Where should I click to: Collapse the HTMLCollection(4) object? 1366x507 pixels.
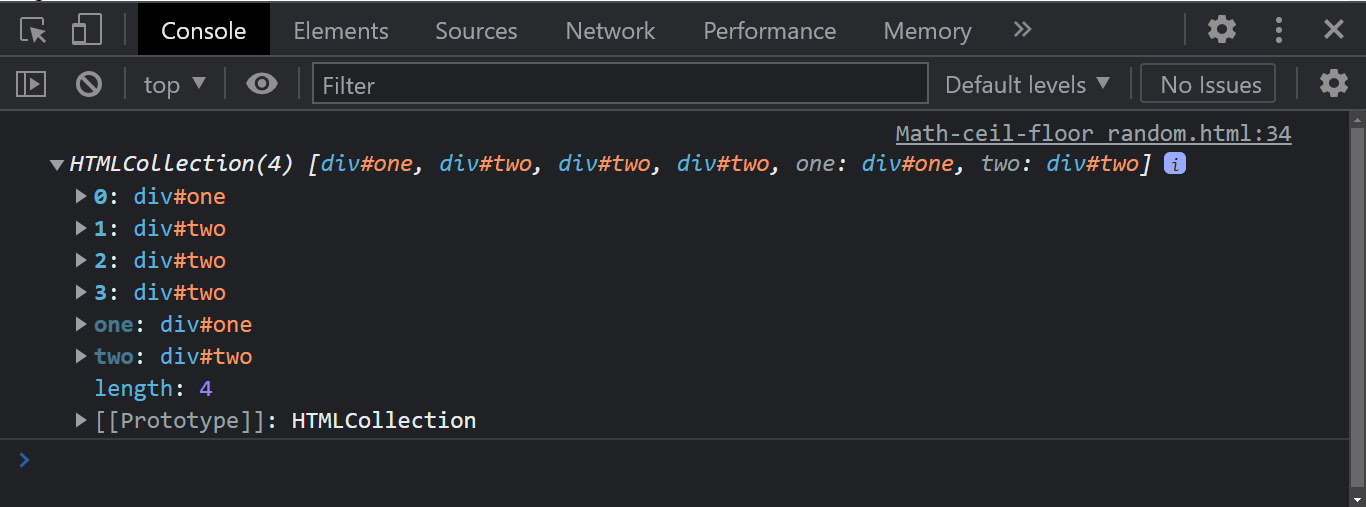(57, 164)
